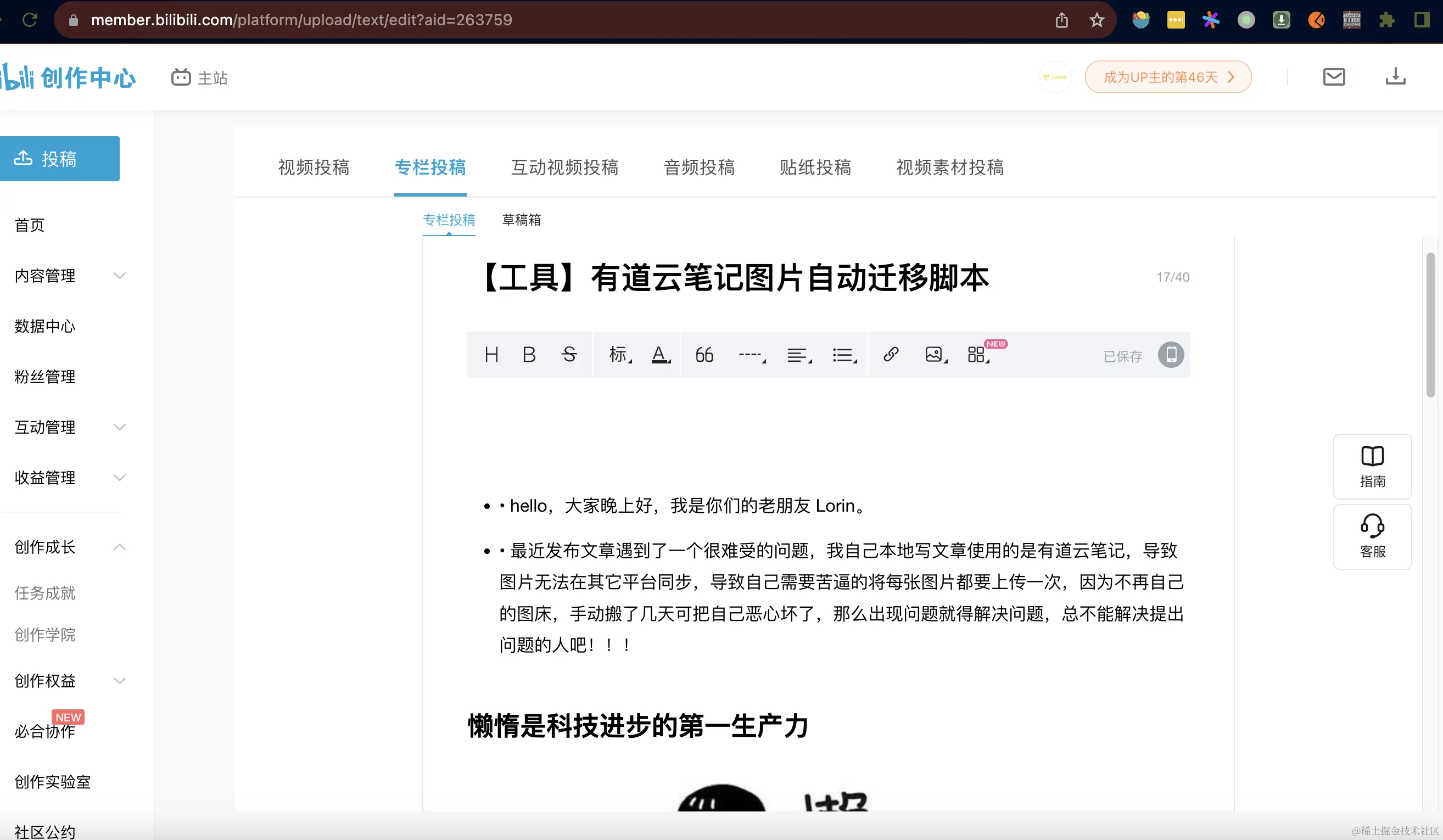This screenshot has height=840, width=1443.
Task: Open the user avatar in header
Action: pos(1055,77)
